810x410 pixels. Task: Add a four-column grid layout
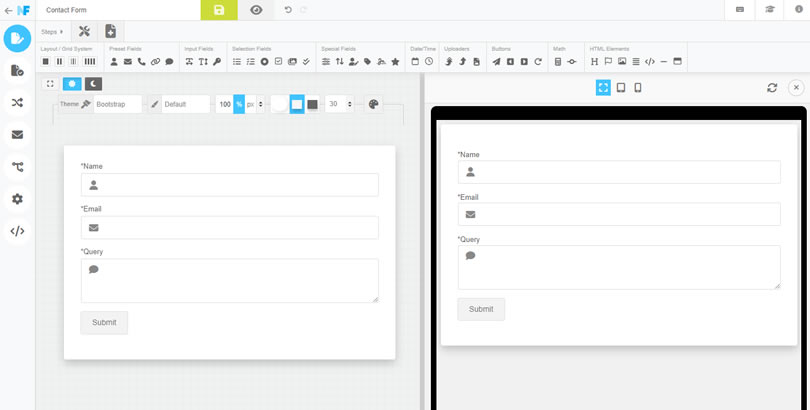pyautogui.click(x=90, y=61)
